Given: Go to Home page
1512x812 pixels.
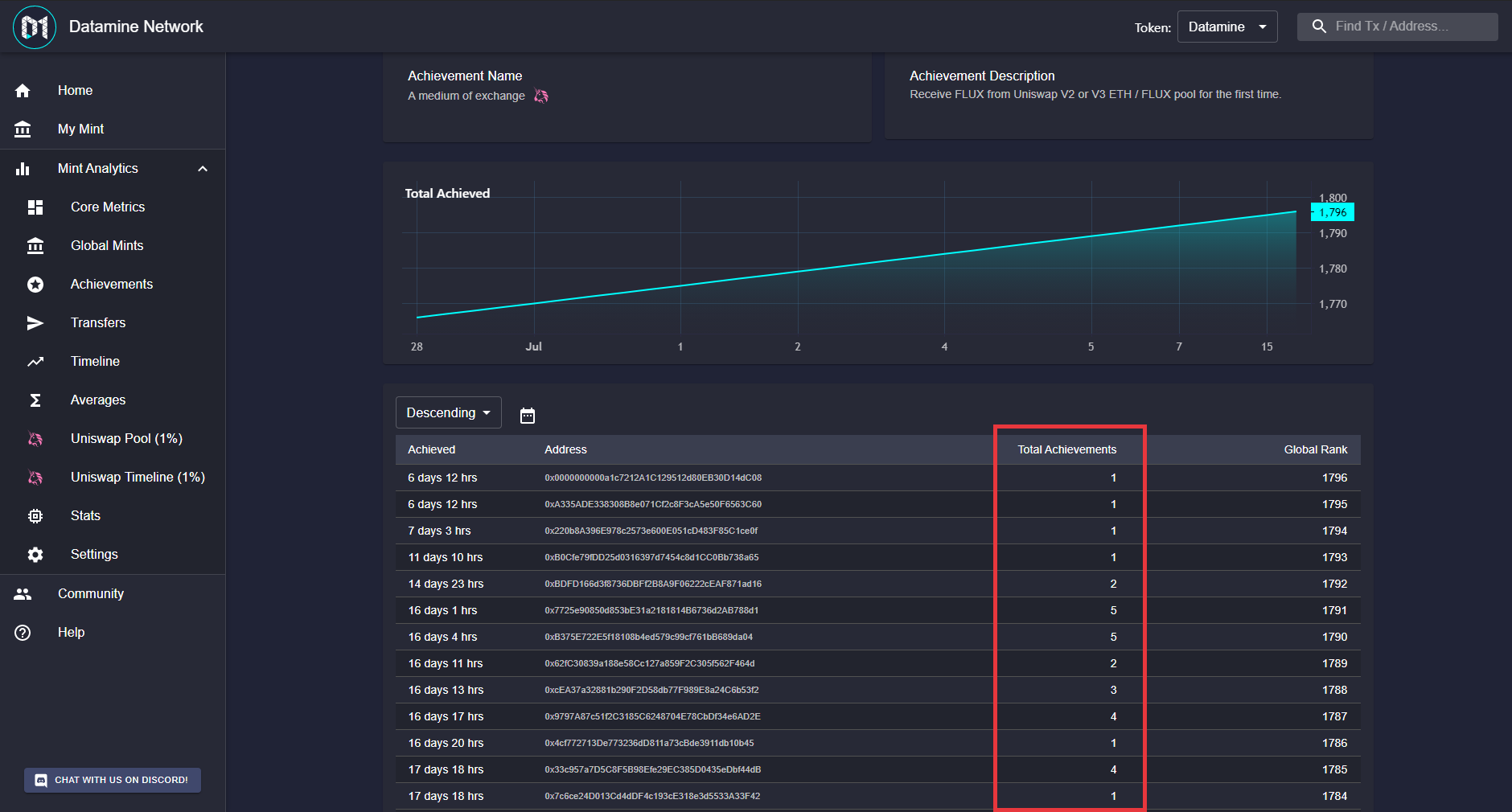Looking at the screenshot, I should [113, 91].
